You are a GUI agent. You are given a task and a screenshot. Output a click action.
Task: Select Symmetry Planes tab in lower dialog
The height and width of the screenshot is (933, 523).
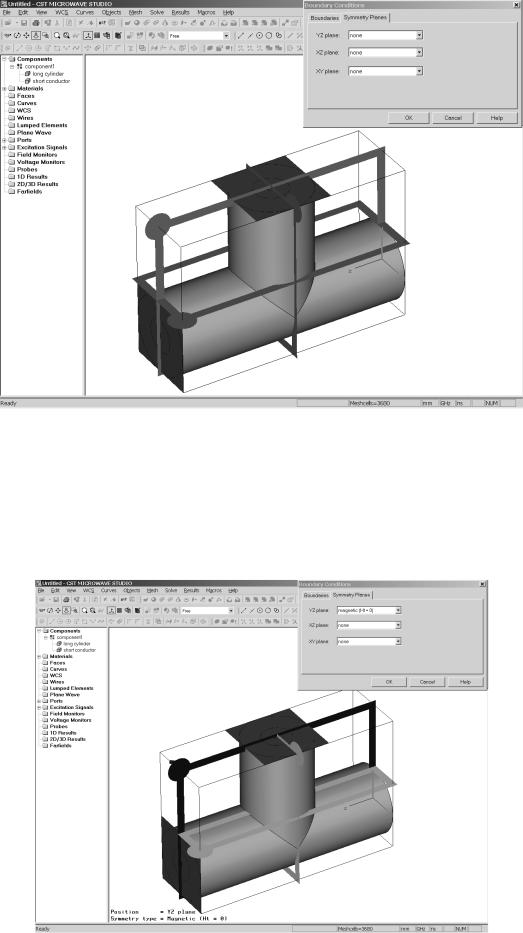tap(351, 595)
